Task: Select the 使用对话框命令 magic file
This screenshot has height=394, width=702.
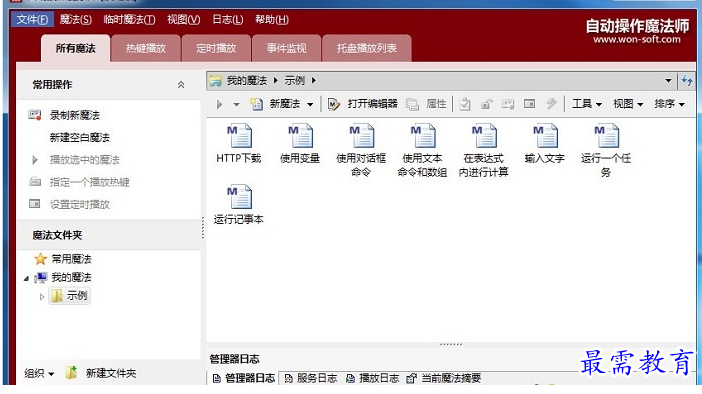Action: click(x=361, y=150)
